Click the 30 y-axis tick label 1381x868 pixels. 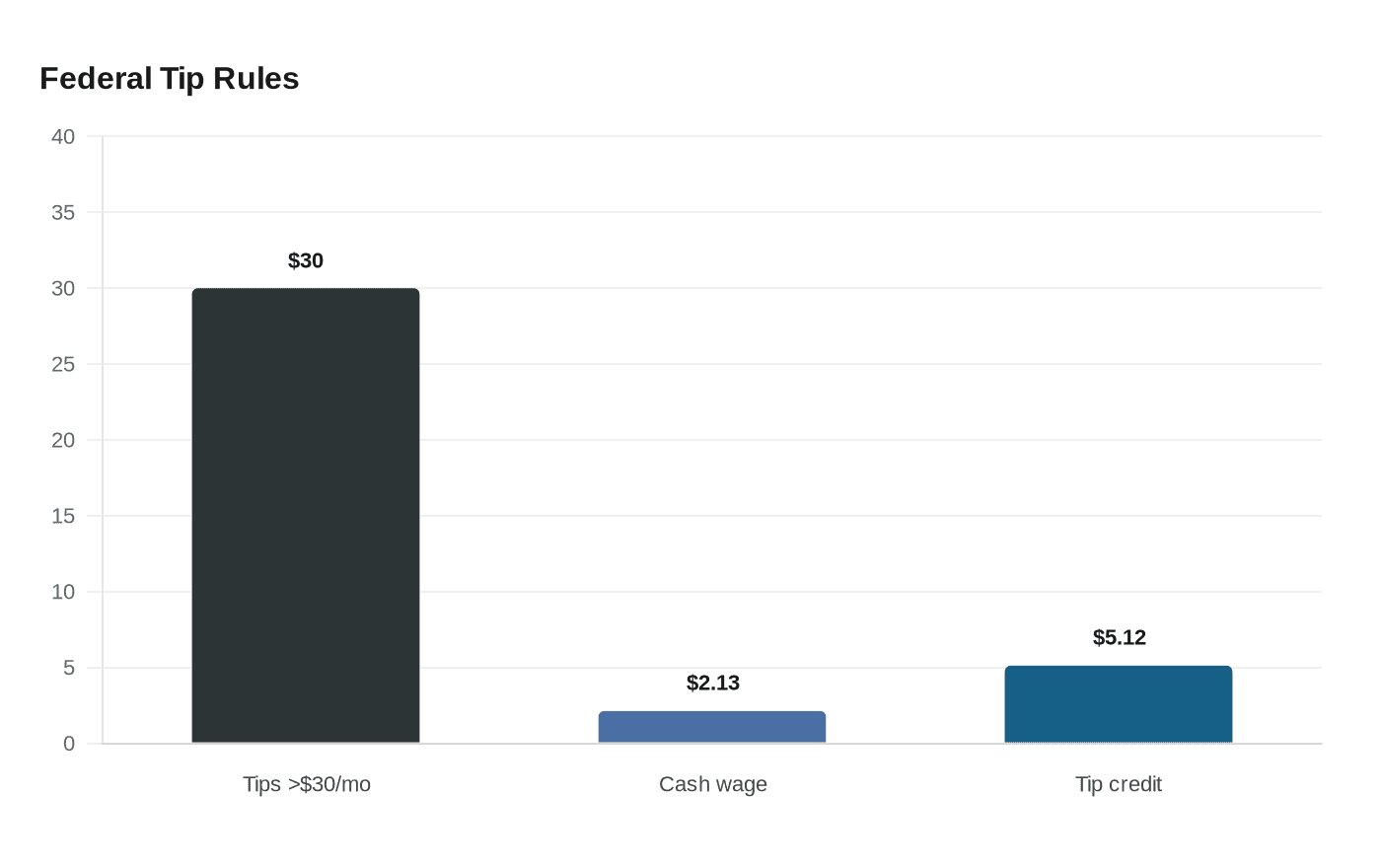tap(63, 288)
